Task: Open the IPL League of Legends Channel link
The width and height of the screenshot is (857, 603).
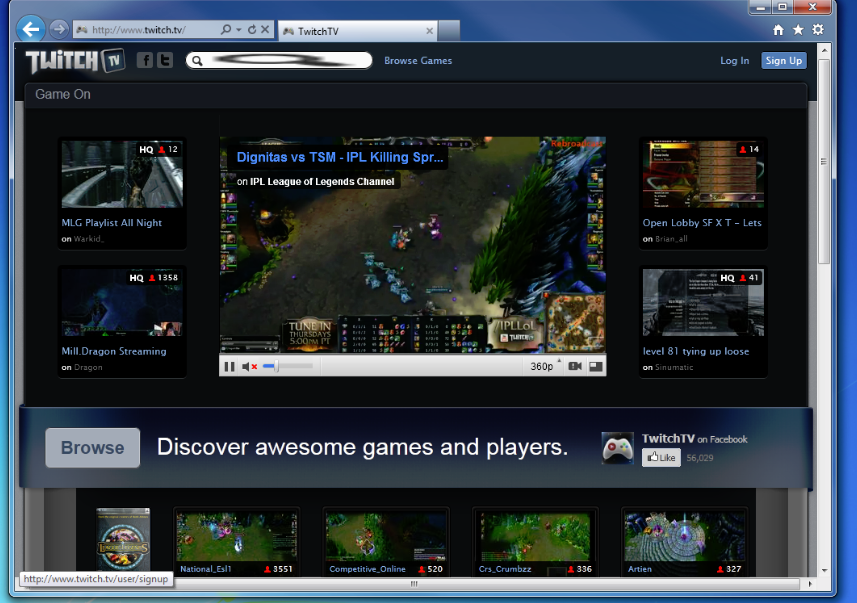Action: pyautogui.click(x=322, y=182)
